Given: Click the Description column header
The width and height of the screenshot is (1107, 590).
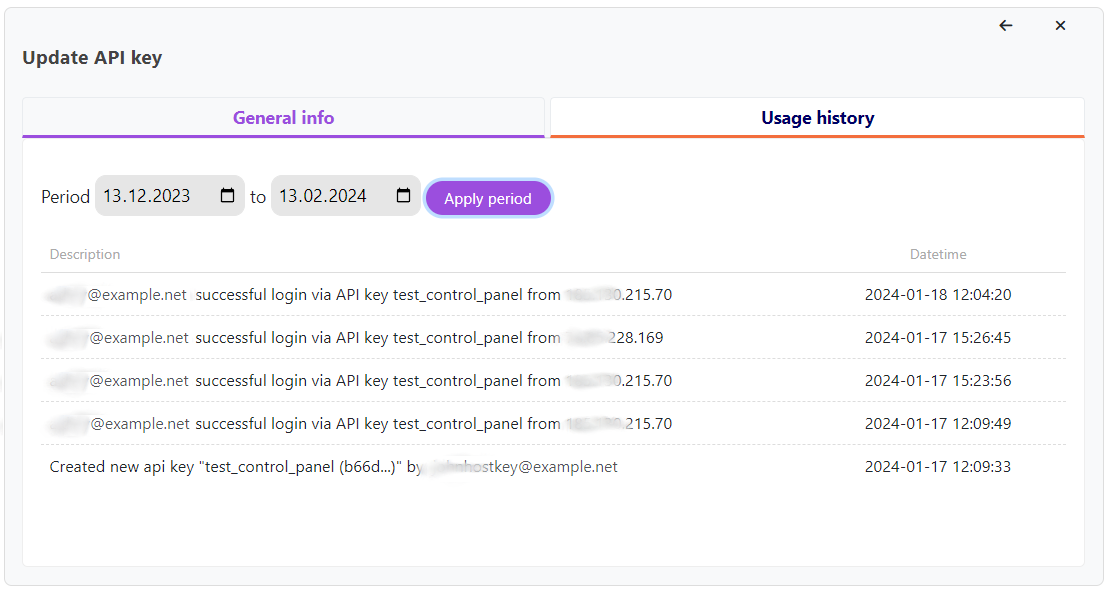Looking at the screenshot, I should pos(85,254).
